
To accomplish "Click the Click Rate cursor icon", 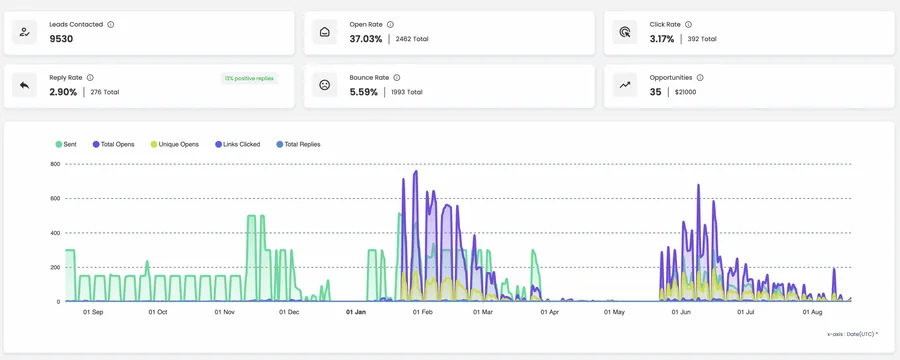I will point(624,32).
